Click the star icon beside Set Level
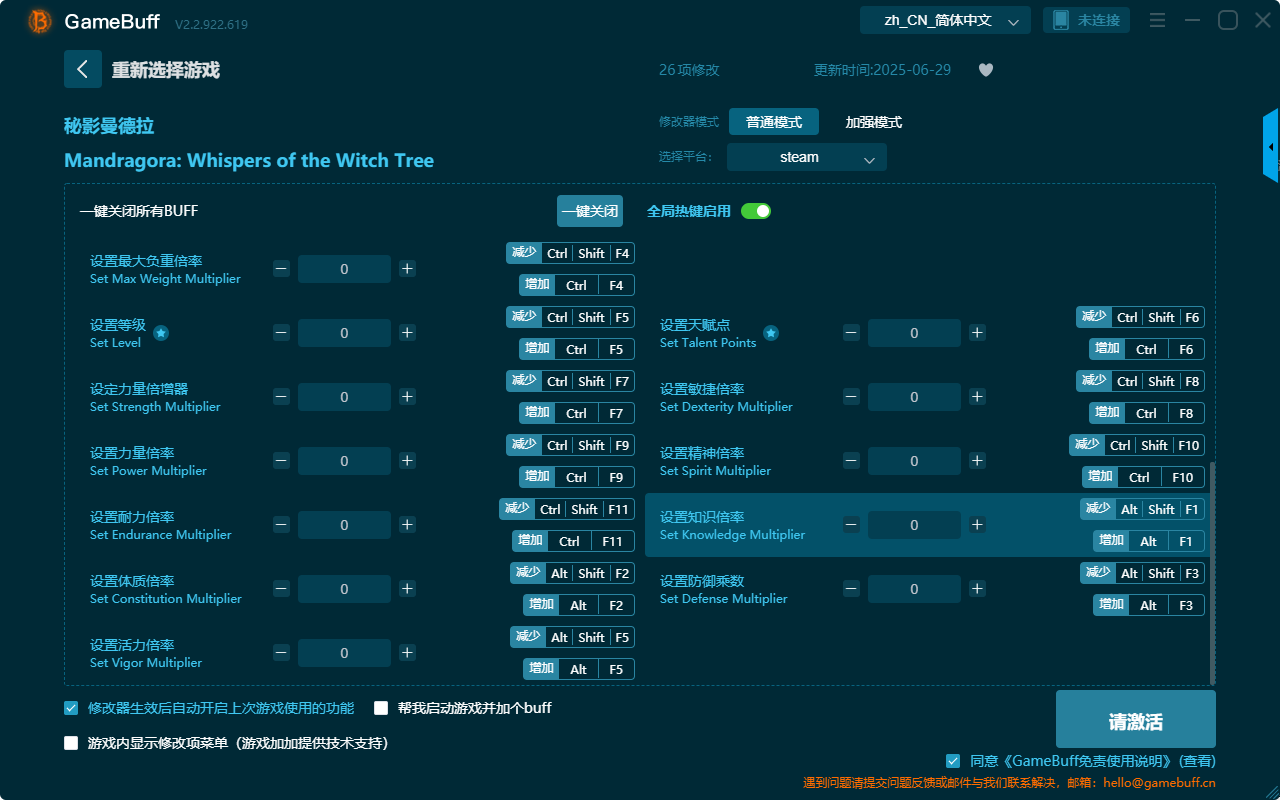Viewport: 1280px width, 800px height. 161,333
